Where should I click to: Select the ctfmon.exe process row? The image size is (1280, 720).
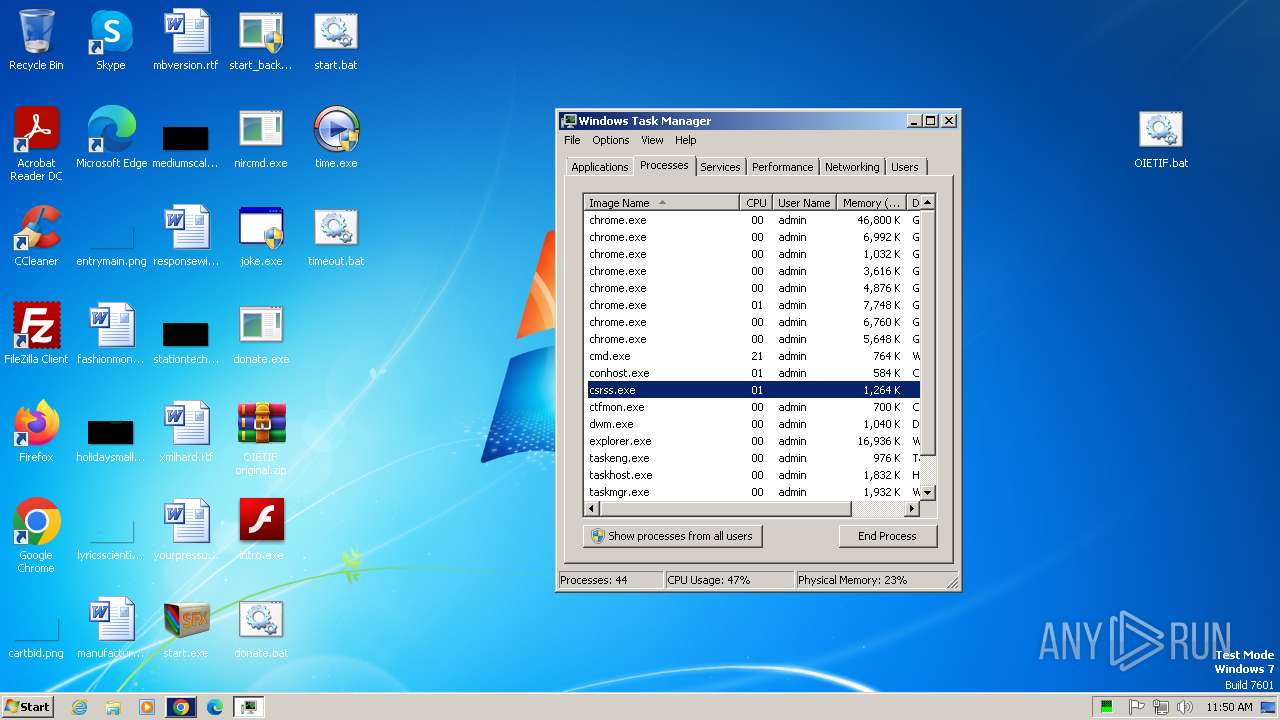point(752,407)
